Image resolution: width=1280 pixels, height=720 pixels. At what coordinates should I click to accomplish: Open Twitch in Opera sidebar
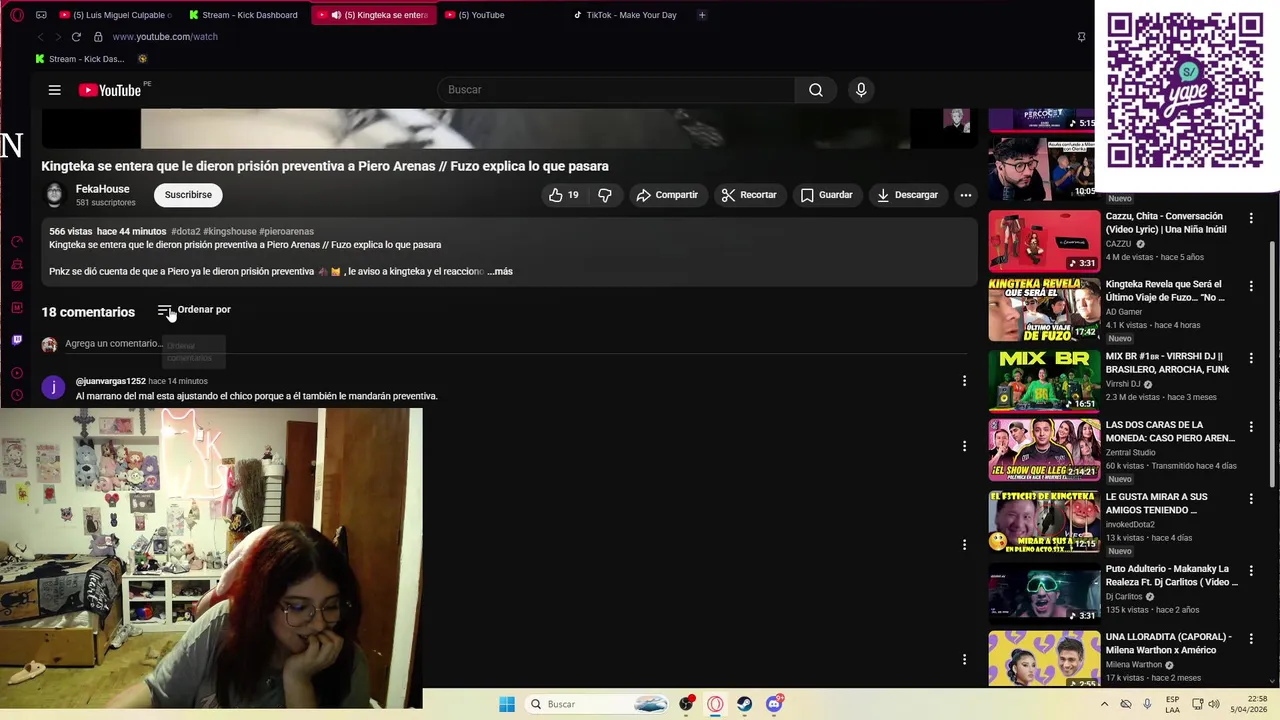17,340
